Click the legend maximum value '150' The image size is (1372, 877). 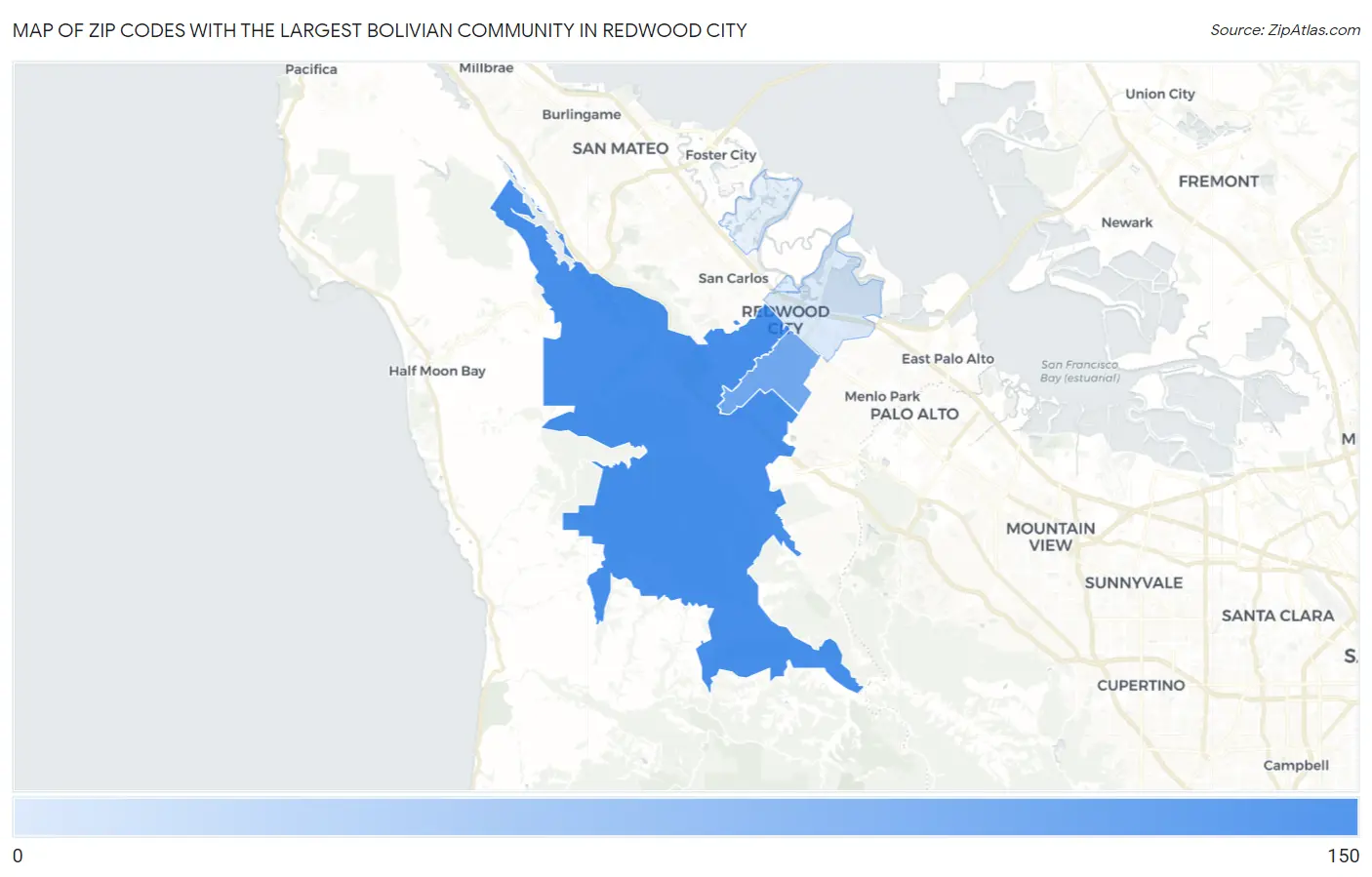tap(1343, 856)
